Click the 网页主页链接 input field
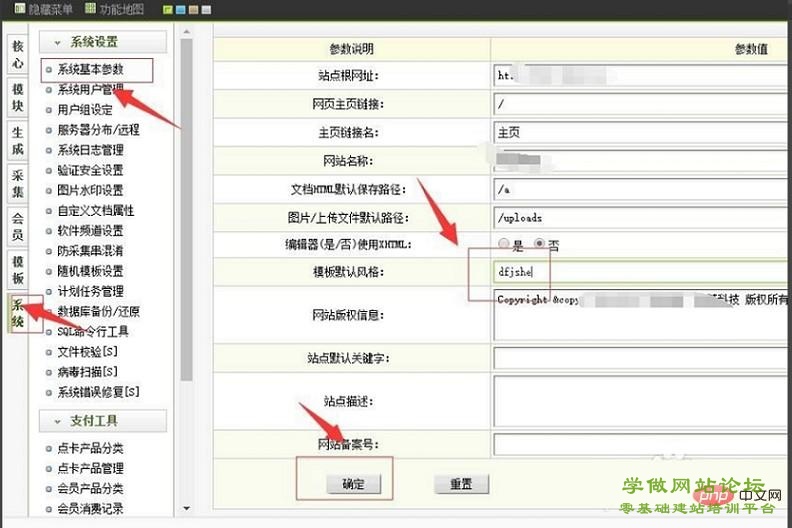 pyautogui.click(x=642, y=104)
